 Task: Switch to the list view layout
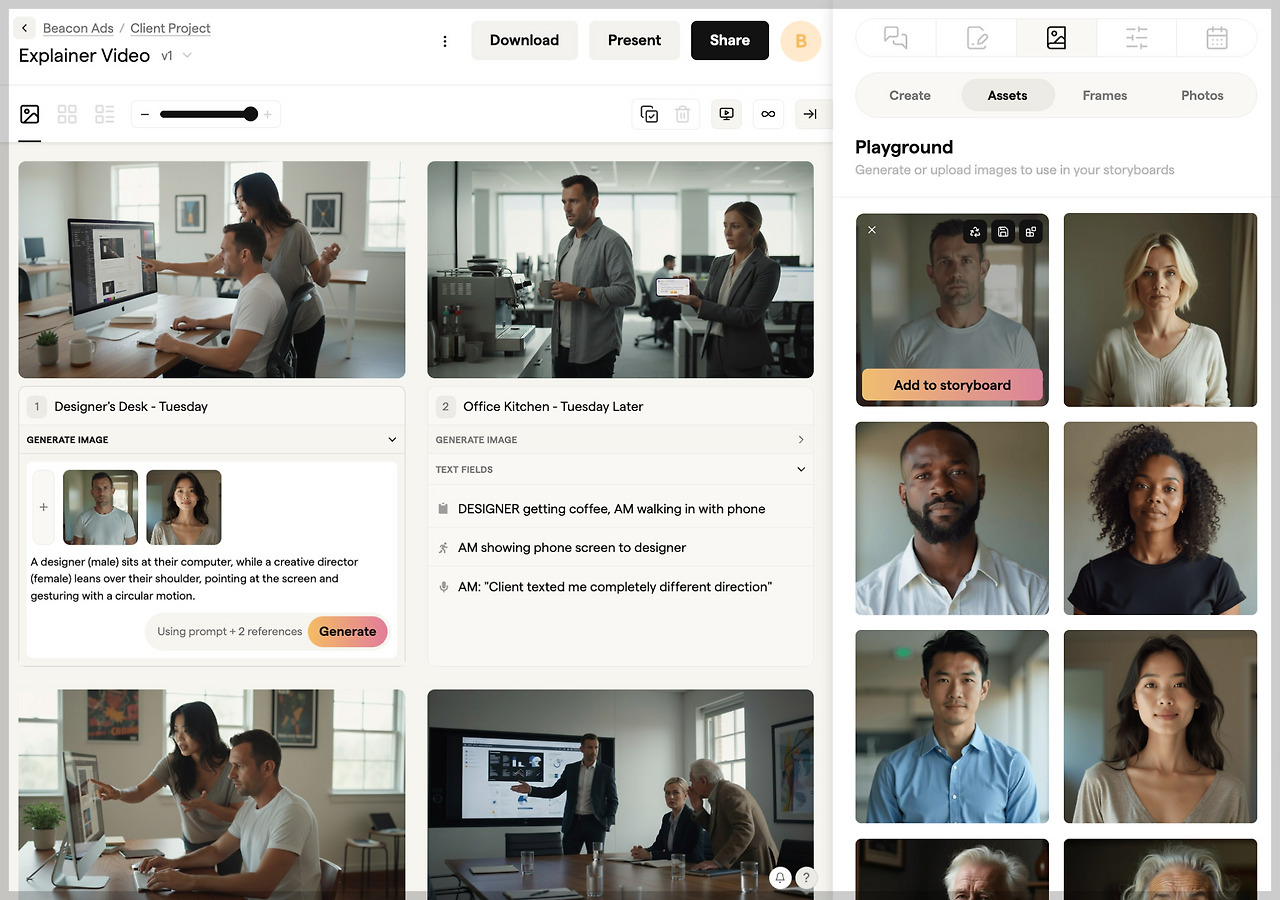(x=105, y=114)
